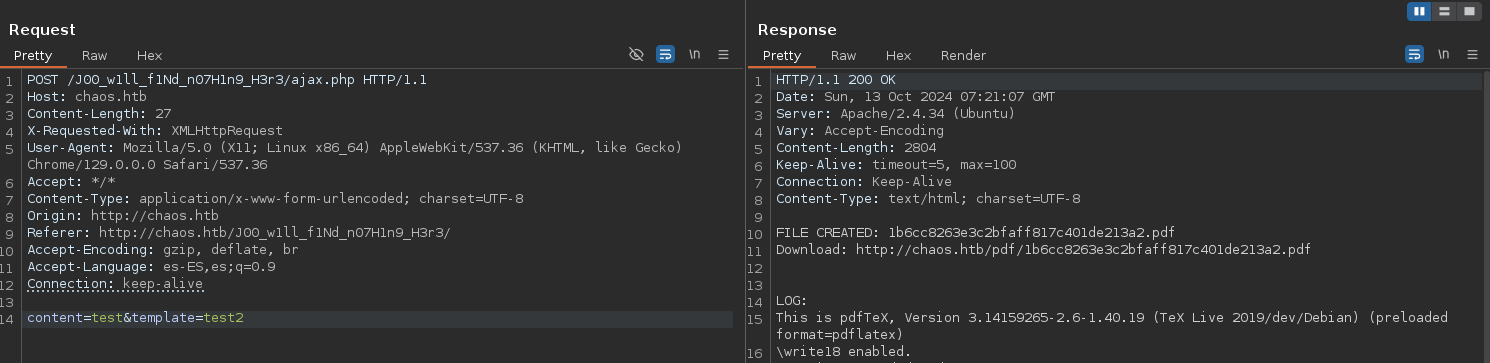This screenshot has width=1490, height=363.
Task: Select horizontal split layout icon
Action: [1444, 11]
